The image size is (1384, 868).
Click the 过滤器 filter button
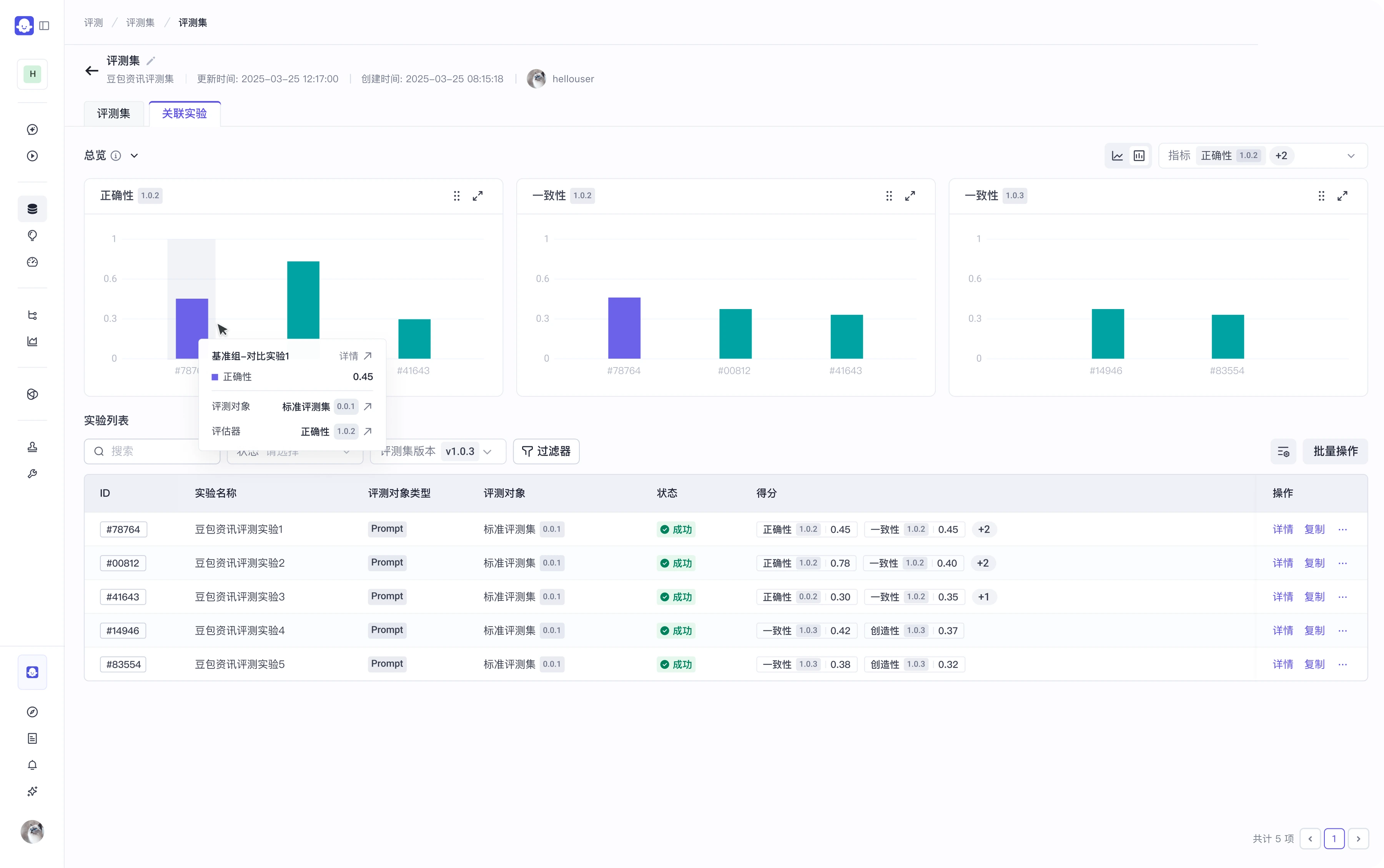(x=546, y=452)
